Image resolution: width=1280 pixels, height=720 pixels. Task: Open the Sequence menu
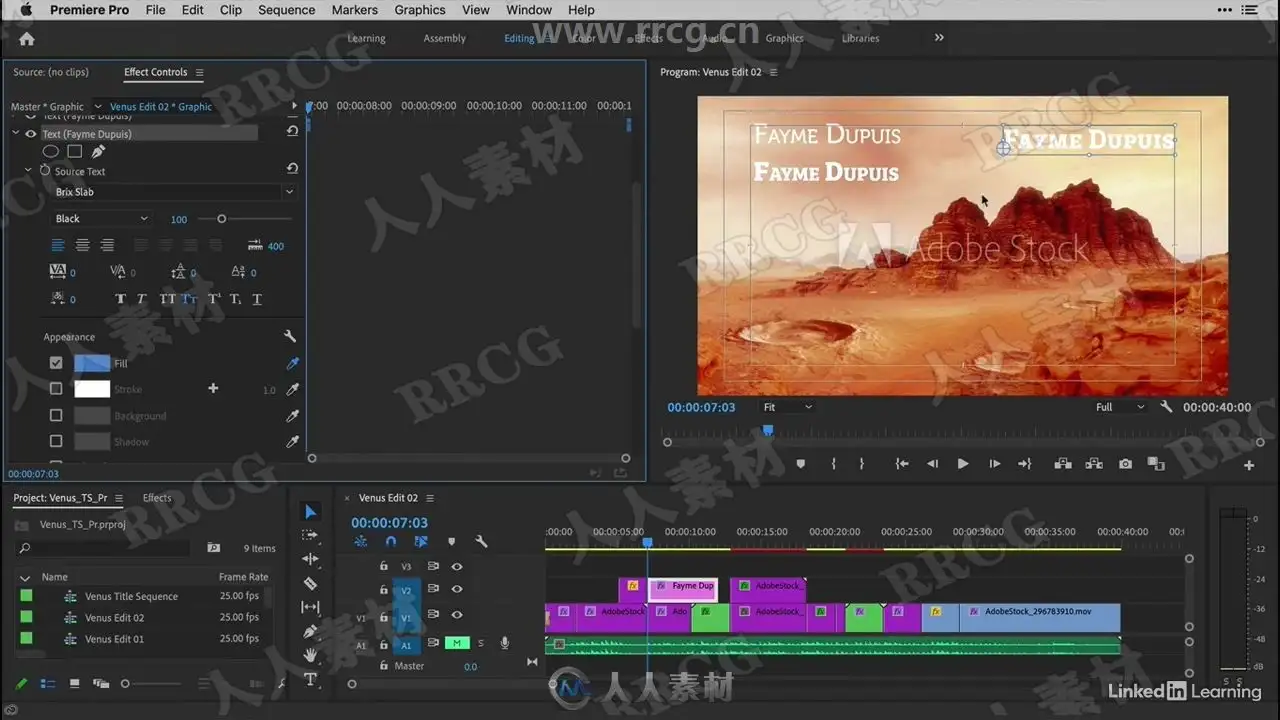click(x=287, y=10)
